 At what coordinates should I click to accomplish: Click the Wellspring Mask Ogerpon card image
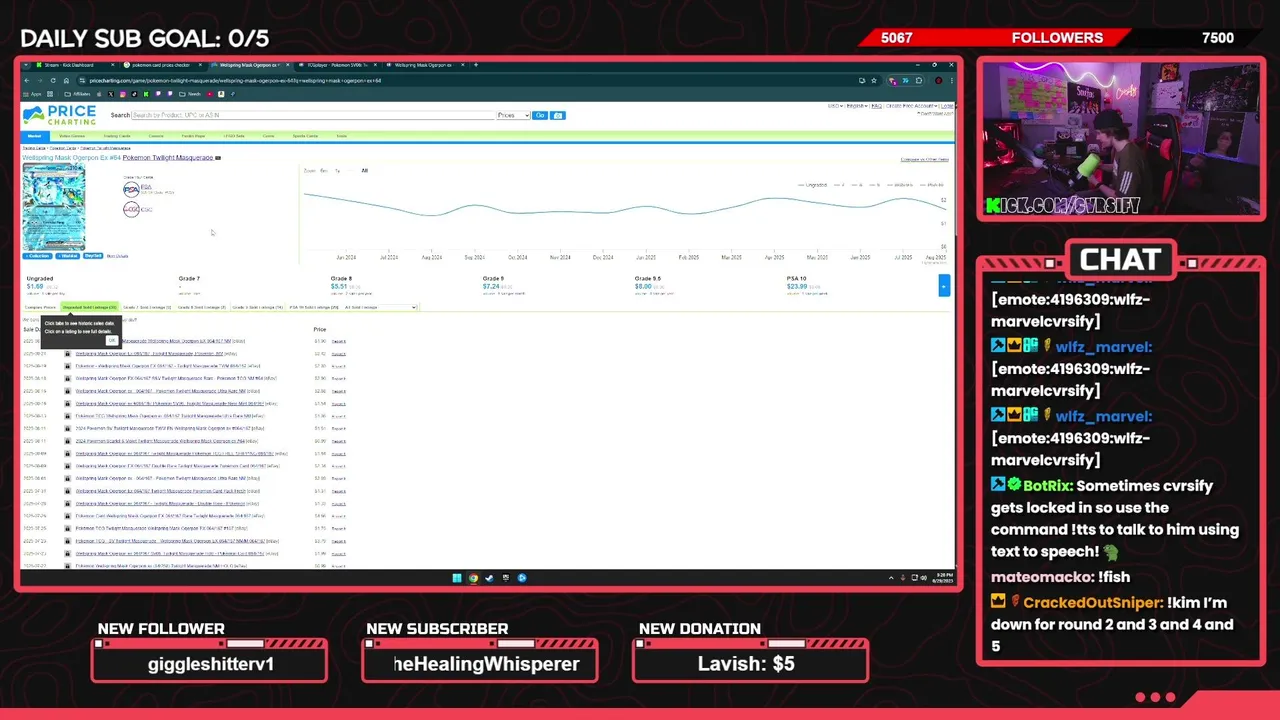[54, 207]
